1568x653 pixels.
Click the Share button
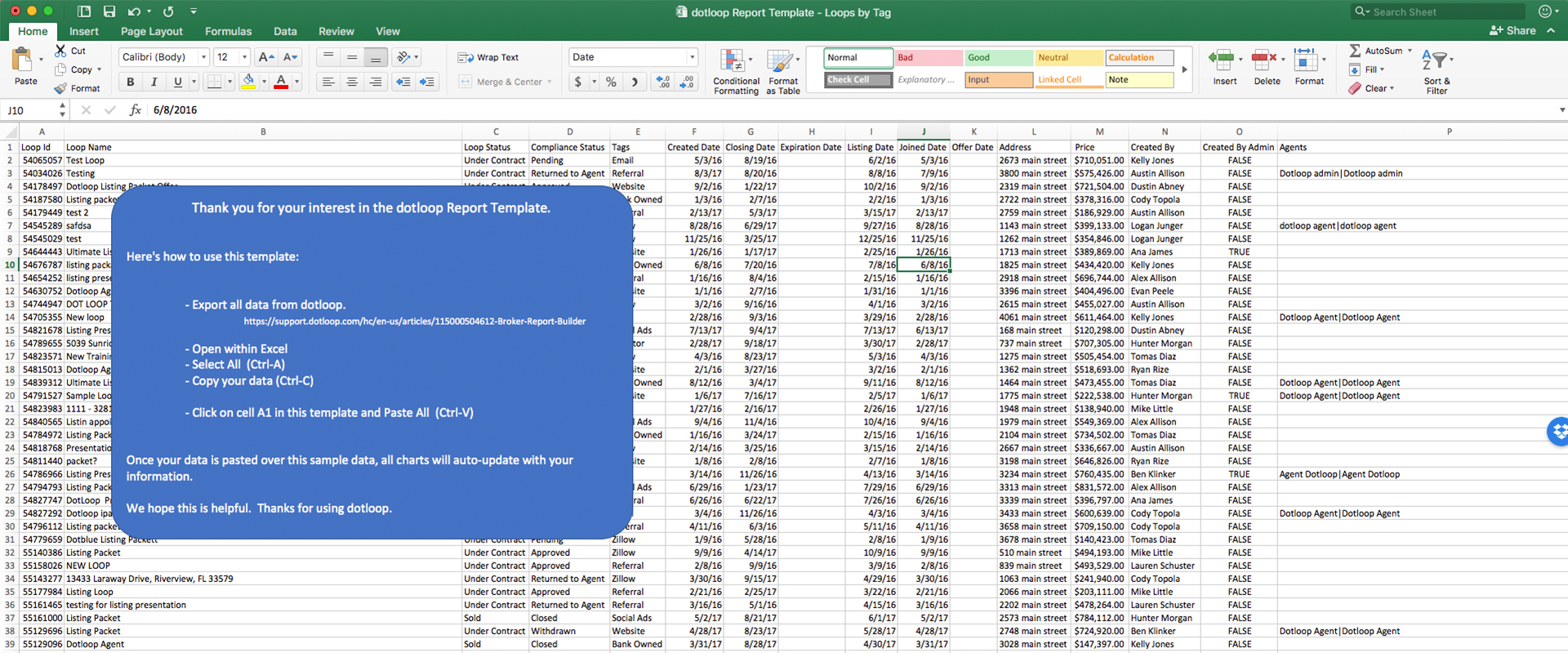1512,30
